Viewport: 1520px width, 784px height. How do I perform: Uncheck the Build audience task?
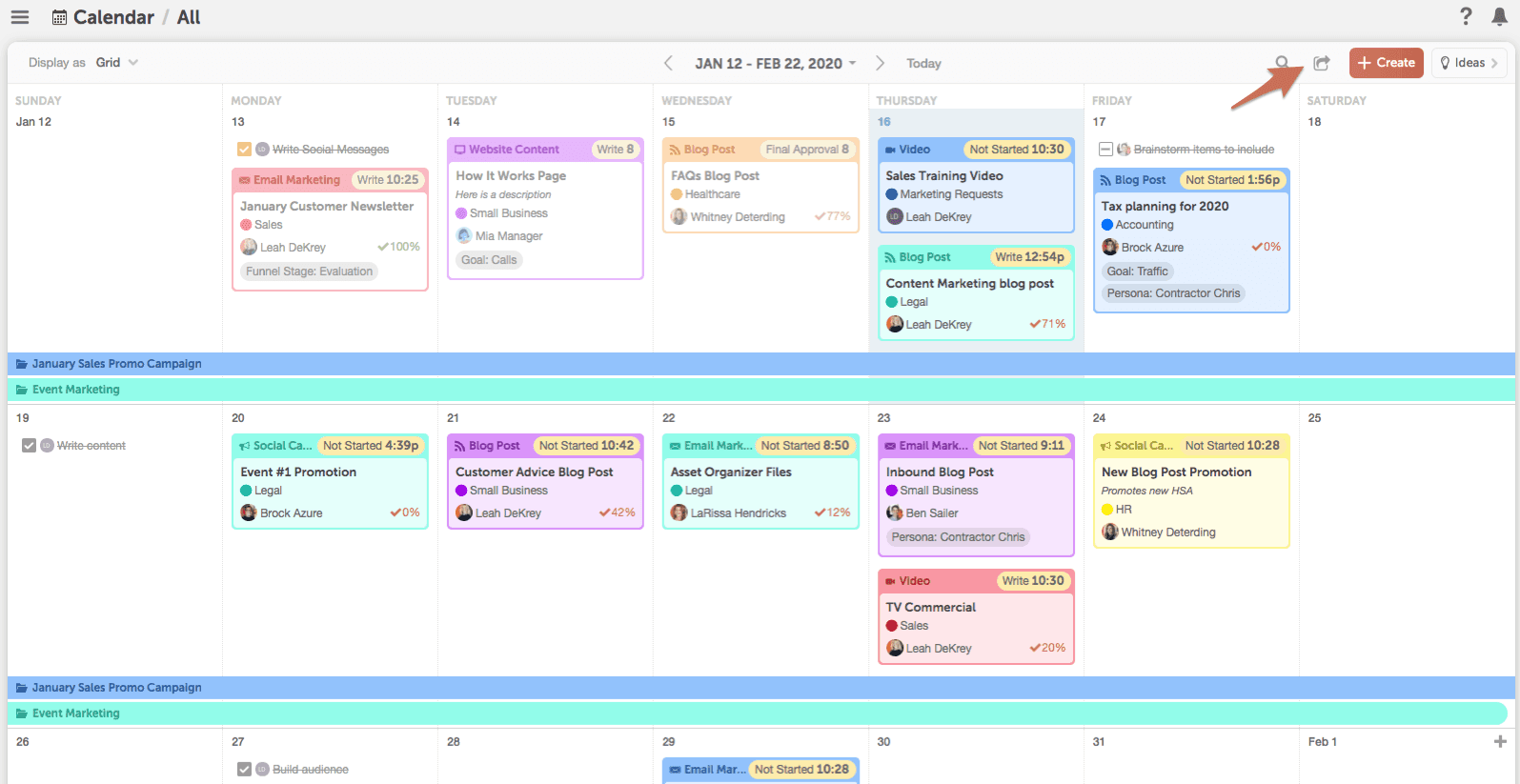pyautogui.click(x=244, y=770)
